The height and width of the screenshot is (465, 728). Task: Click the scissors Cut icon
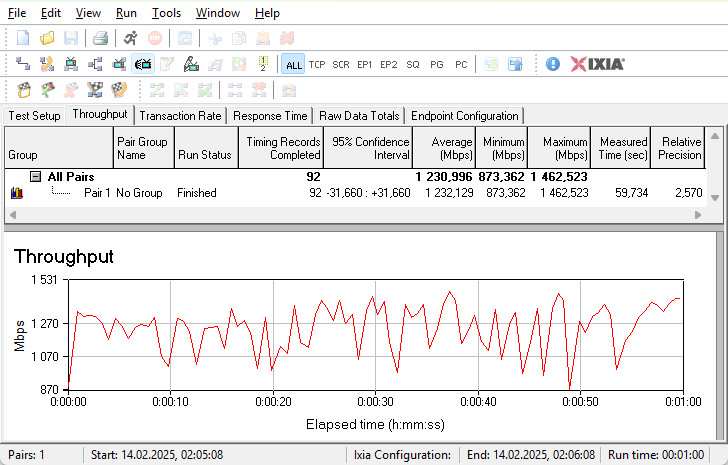click(x=215, y=38)
